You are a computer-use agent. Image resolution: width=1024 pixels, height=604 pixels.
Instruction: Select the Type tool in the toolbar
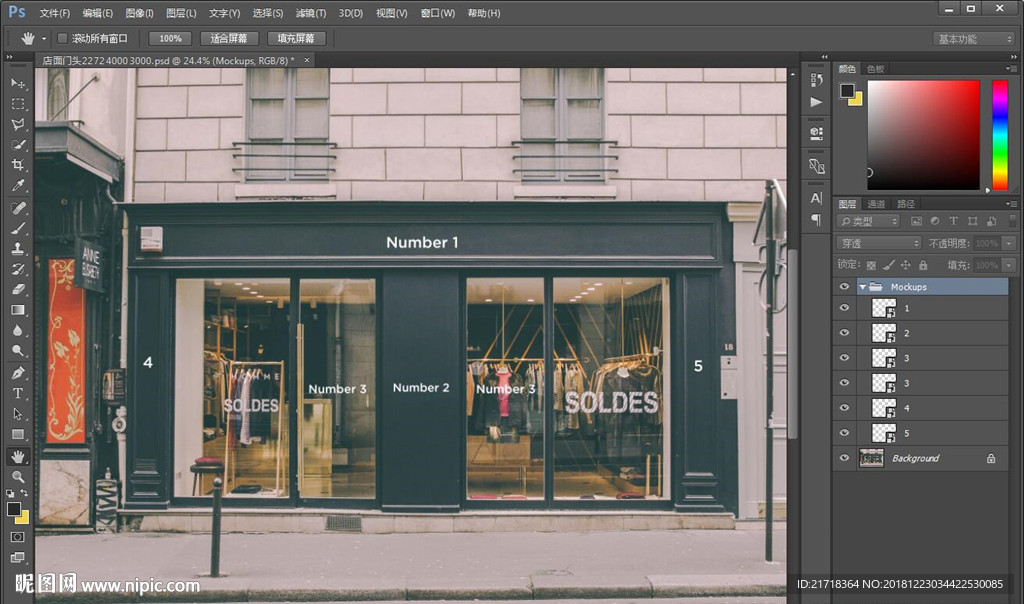point(18,393)
